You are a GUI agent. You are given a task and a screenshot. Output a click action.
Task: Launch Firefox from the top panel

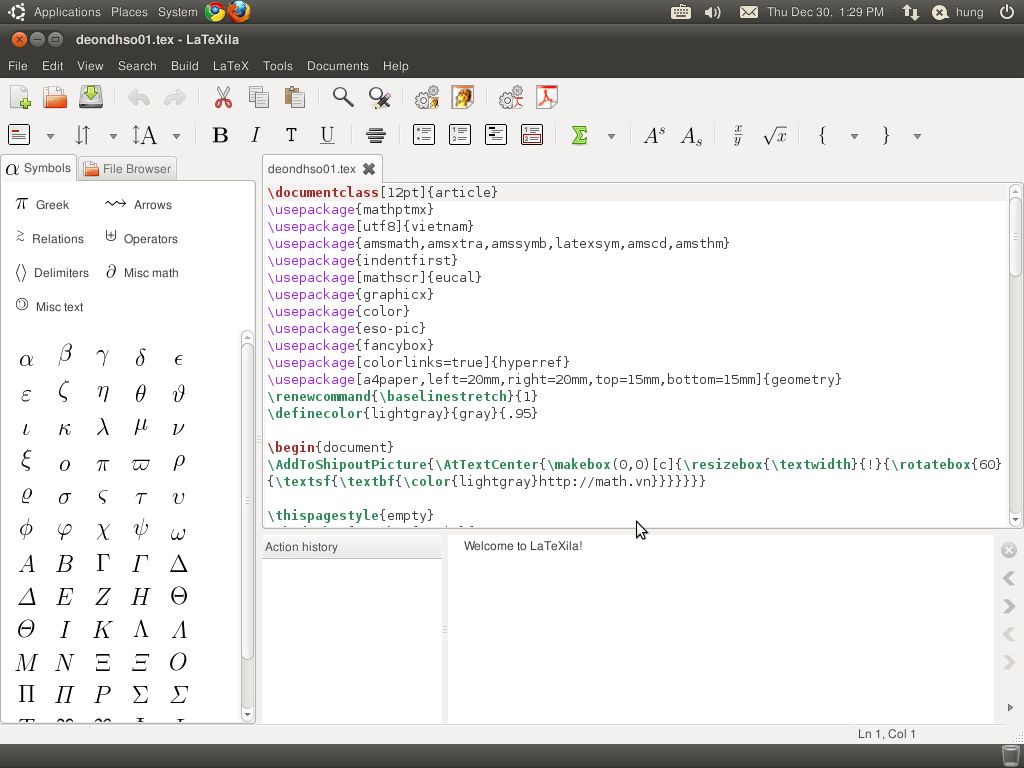(239, 12)
